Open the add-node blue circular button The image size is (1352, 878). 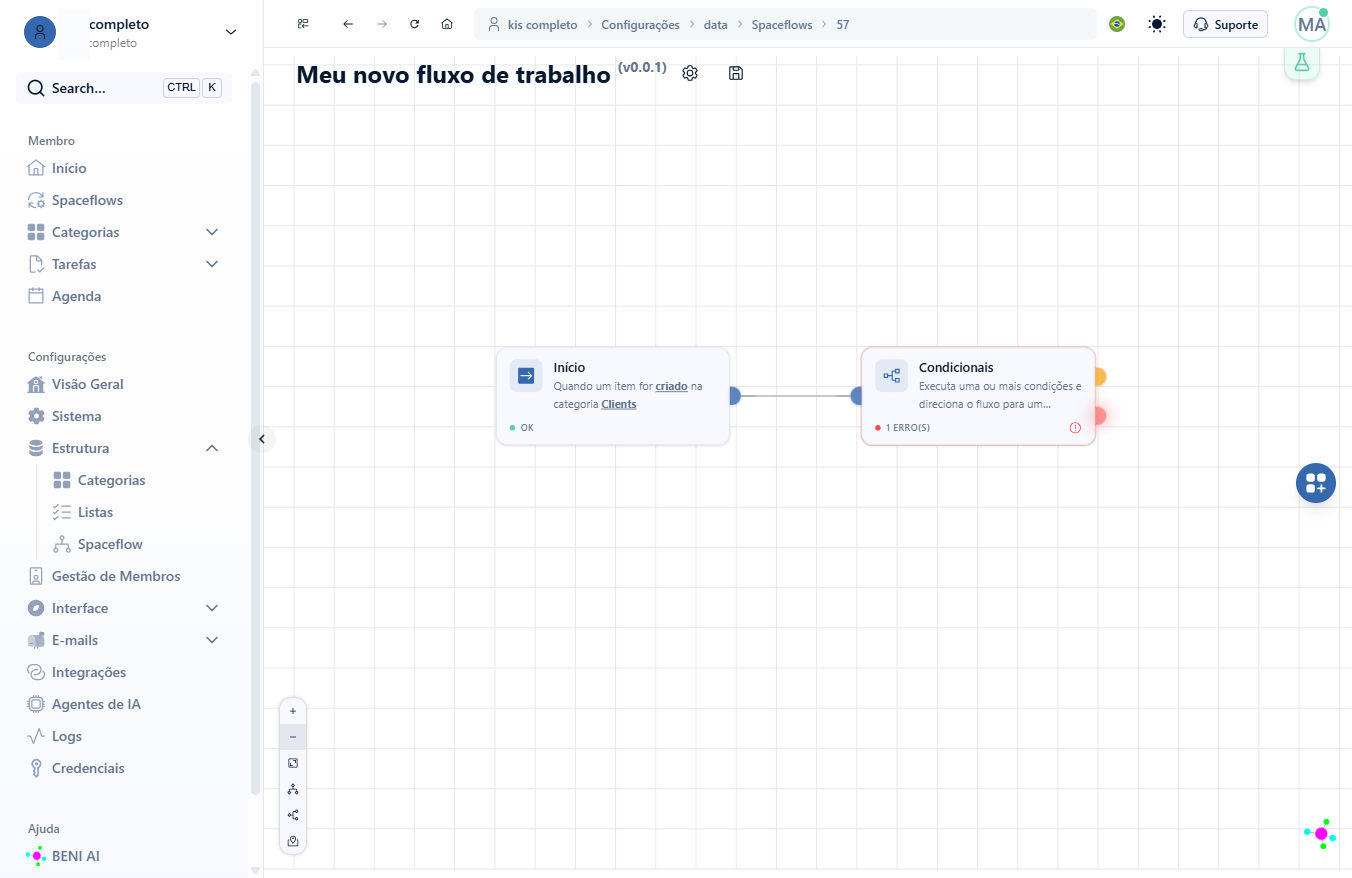tap(1316, 483)
